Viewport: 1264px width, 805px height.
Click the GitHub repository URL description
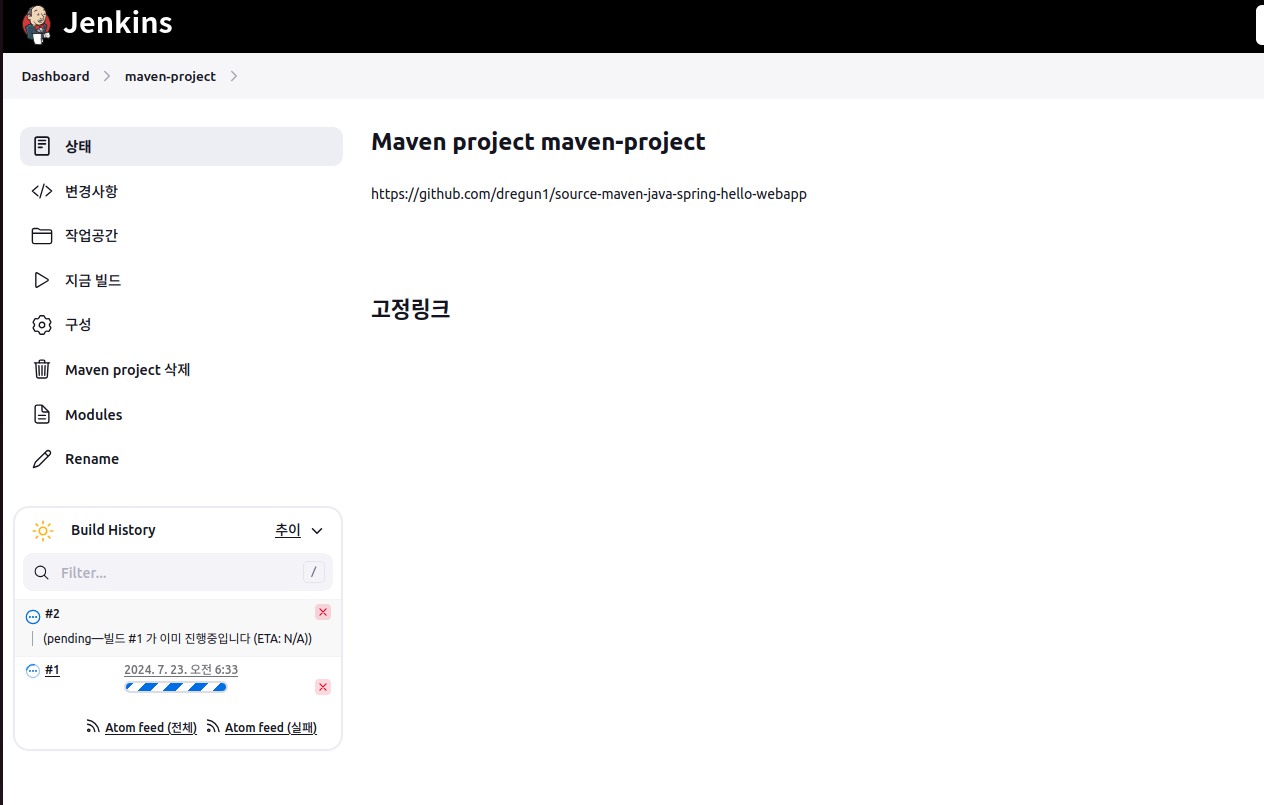(589, 194)
